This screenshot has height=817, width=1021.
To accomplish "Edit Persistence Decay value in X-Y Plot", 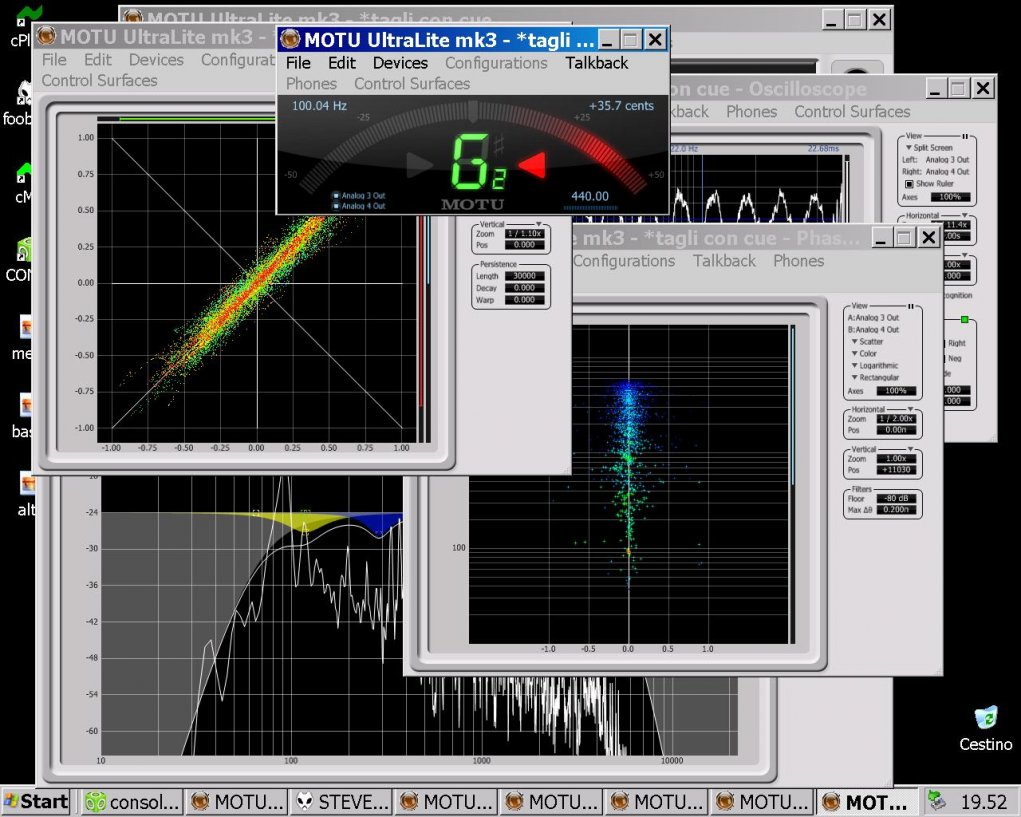I will 524,288.
